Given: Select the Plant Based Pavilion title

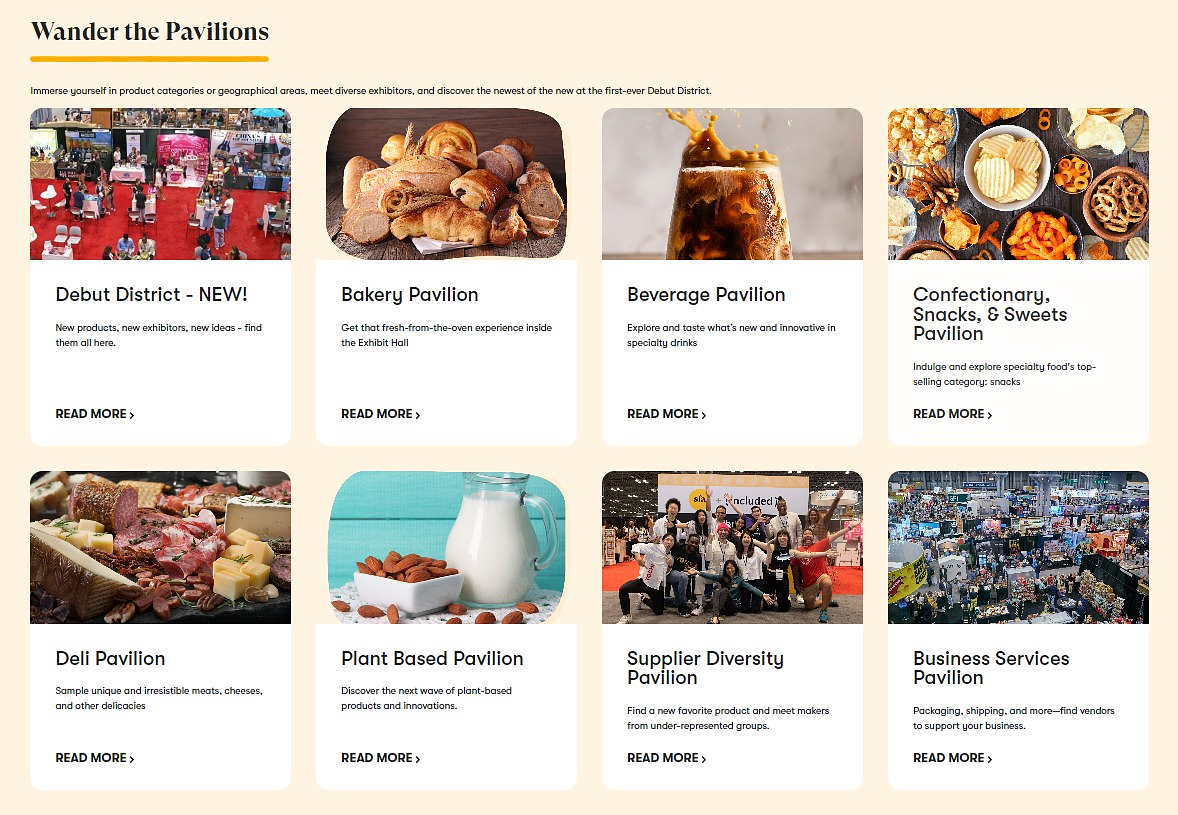Looking at the screenshot, I should click(x=432, y=658).
